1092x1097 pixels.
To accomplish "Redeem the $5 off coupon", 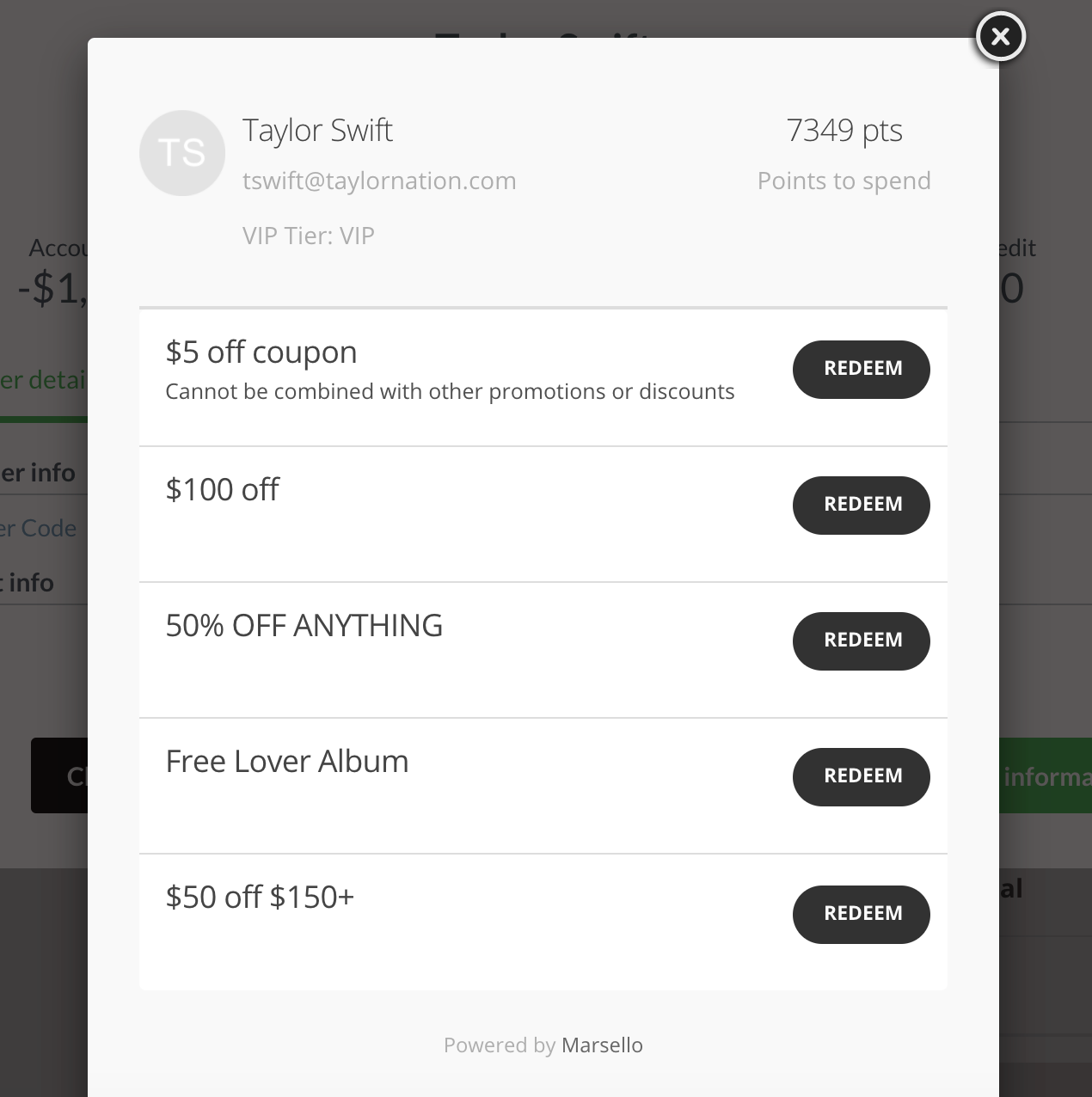I will [x=861, y=370].
